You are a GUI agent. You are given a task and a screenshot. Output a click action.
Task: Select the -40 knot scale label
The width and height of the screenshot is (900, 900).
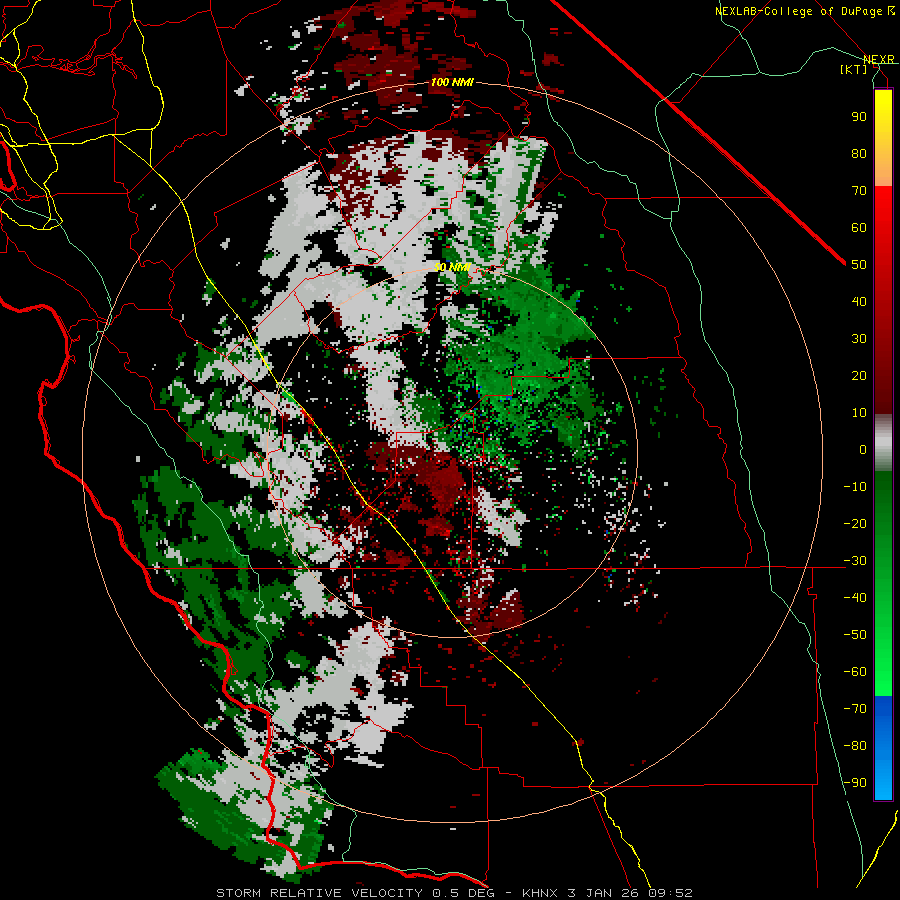[x=855, y=598]
